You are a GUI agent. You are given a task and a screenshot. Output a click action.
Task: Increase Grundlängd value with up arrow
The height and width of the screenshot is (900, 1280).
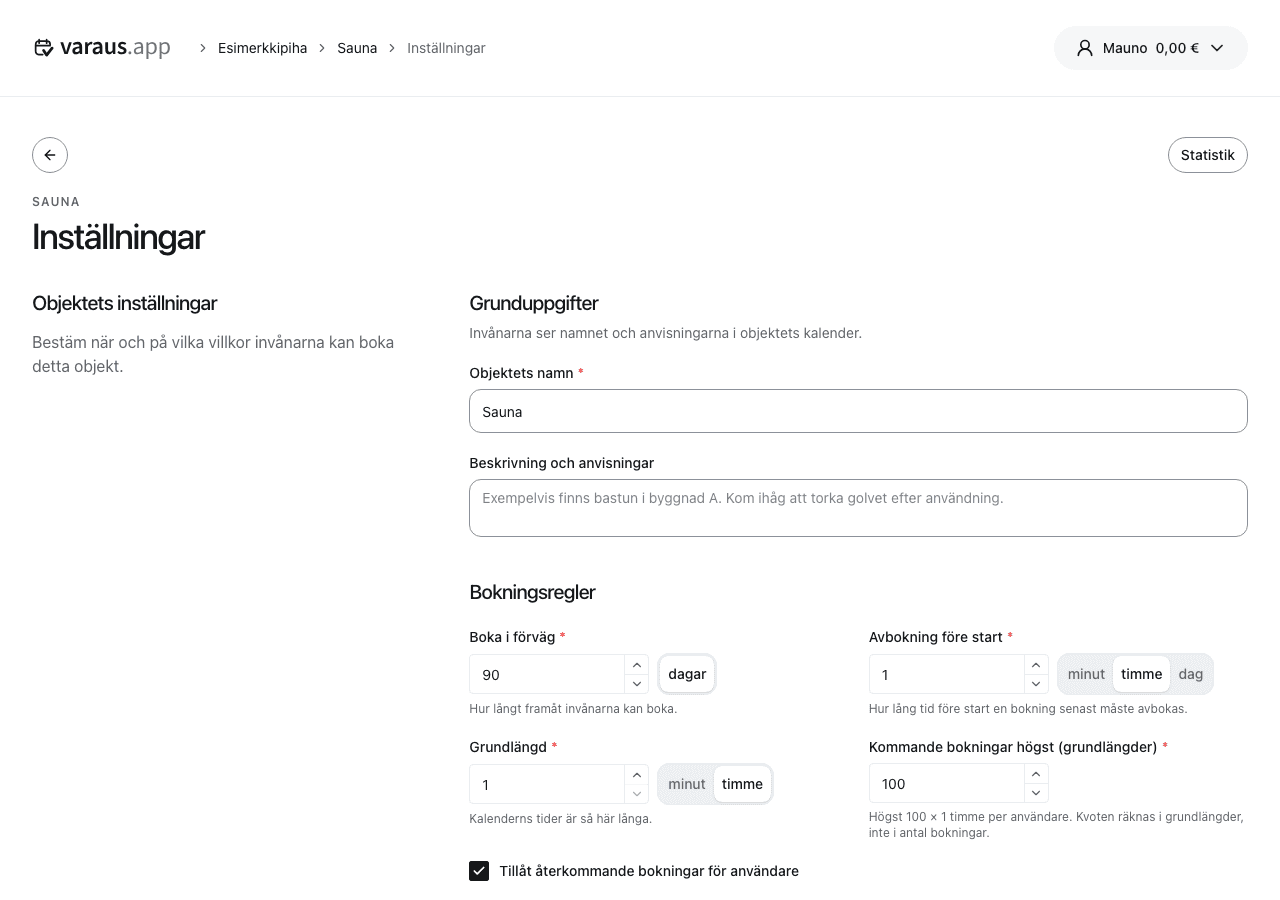coord(637,775)
